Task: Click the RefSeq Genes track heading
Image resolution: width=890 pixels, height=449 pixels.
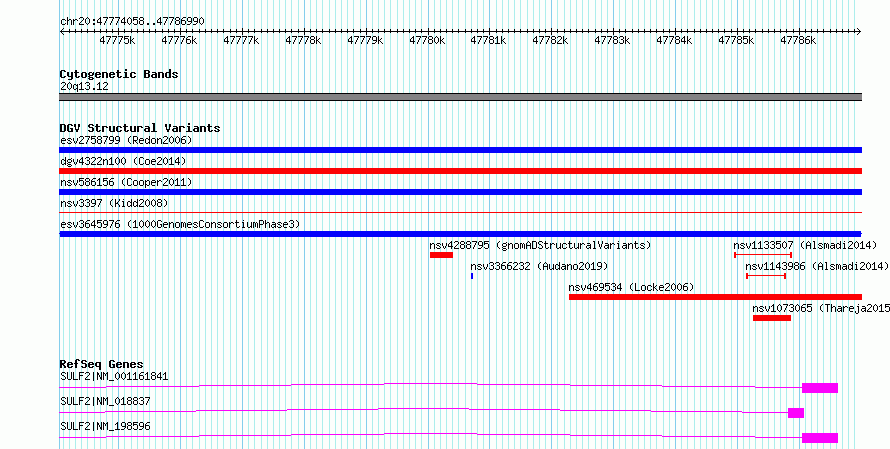Action: coord(101,364)
